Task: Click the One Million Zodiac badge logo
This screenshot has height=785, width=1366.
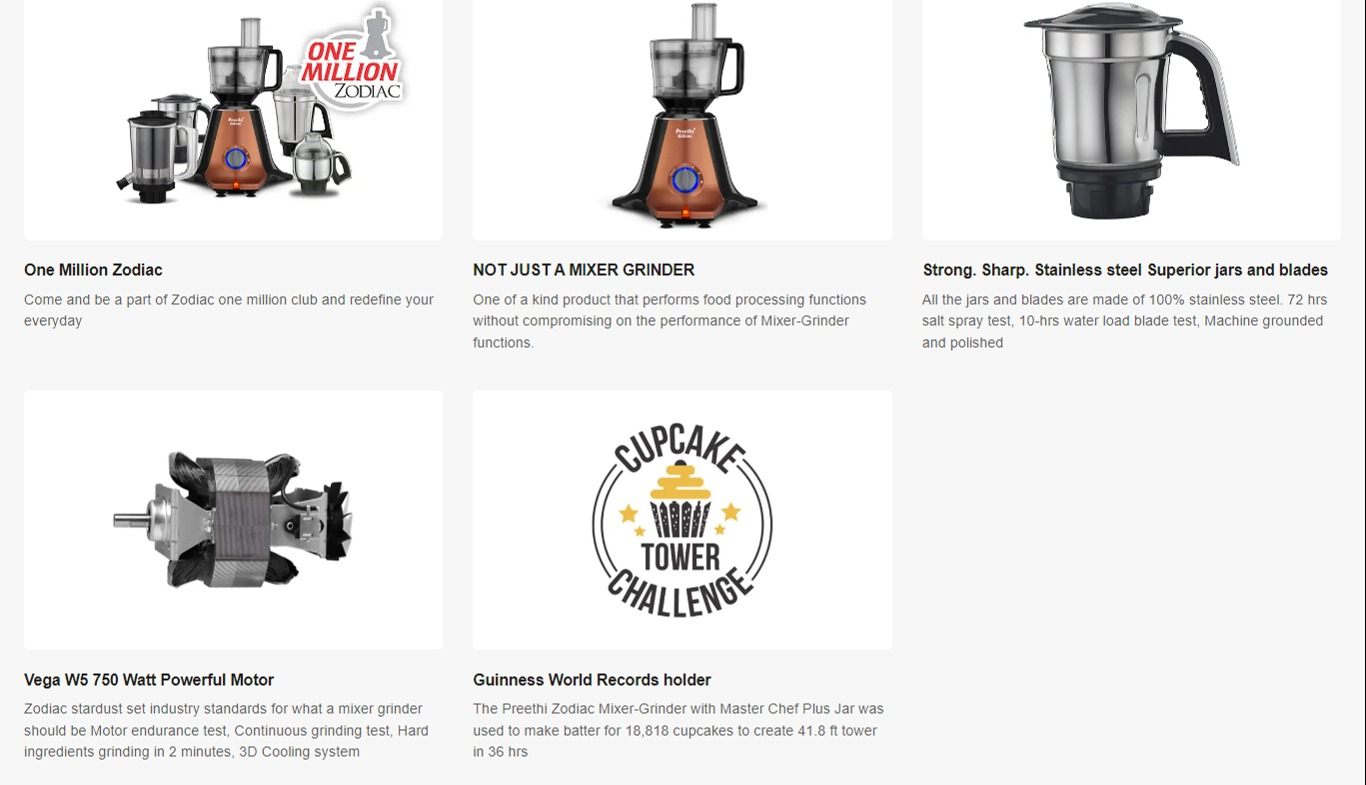Action: pyautogui.click(x=353, y=57)
